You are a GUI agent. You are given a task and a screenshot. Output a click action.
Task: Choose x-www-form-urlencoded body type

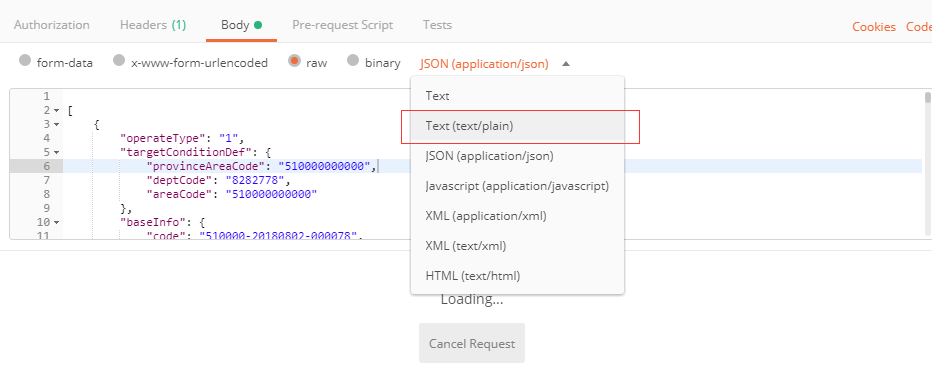tap(119, 60)
